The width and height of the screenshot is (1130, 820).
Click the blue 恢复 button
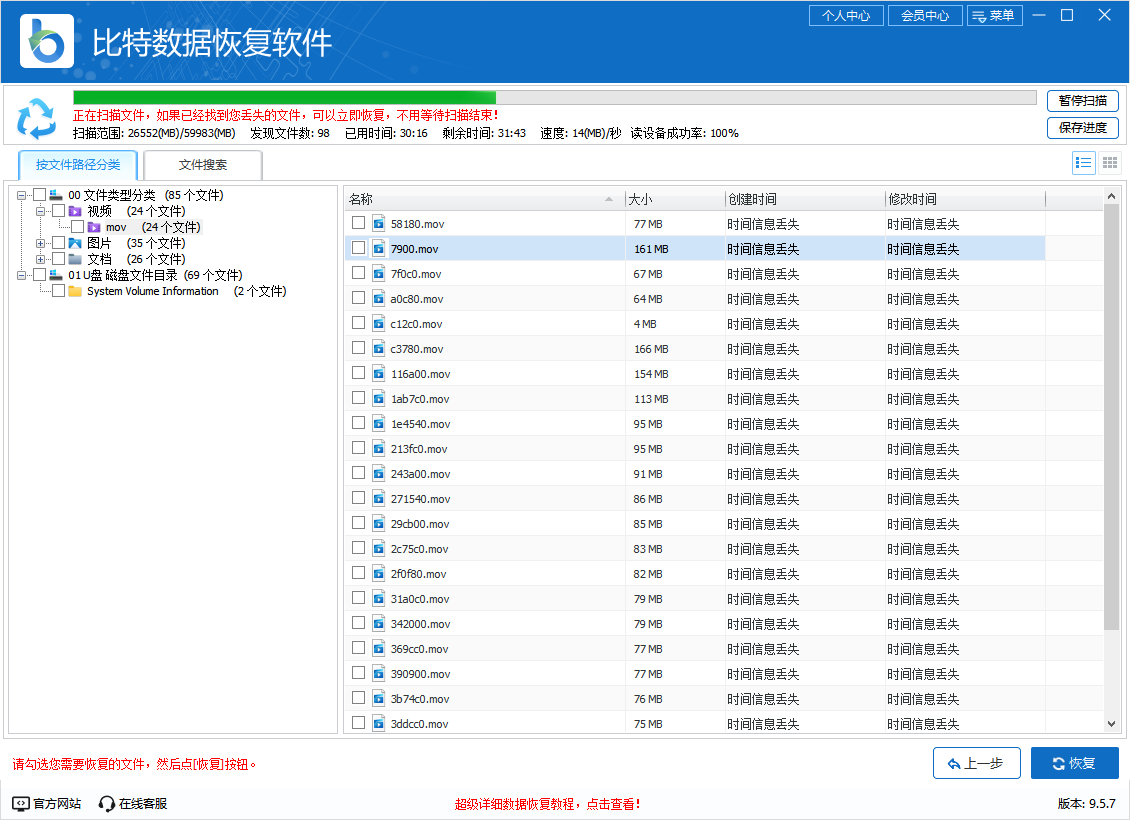click(x=1075, y=763)
